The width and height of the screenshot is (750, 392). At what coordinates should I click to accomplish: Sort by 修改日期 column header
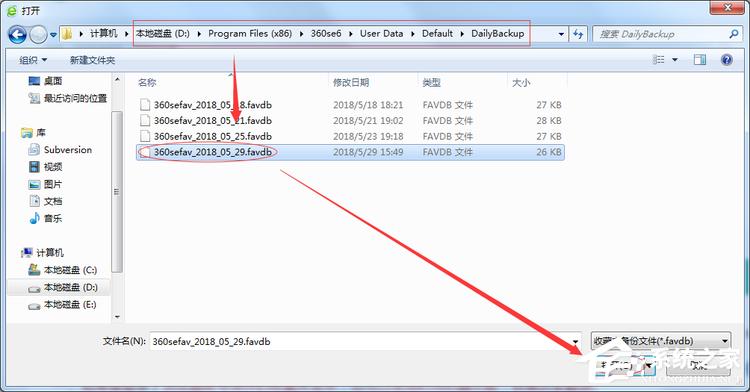pos(351,82)
